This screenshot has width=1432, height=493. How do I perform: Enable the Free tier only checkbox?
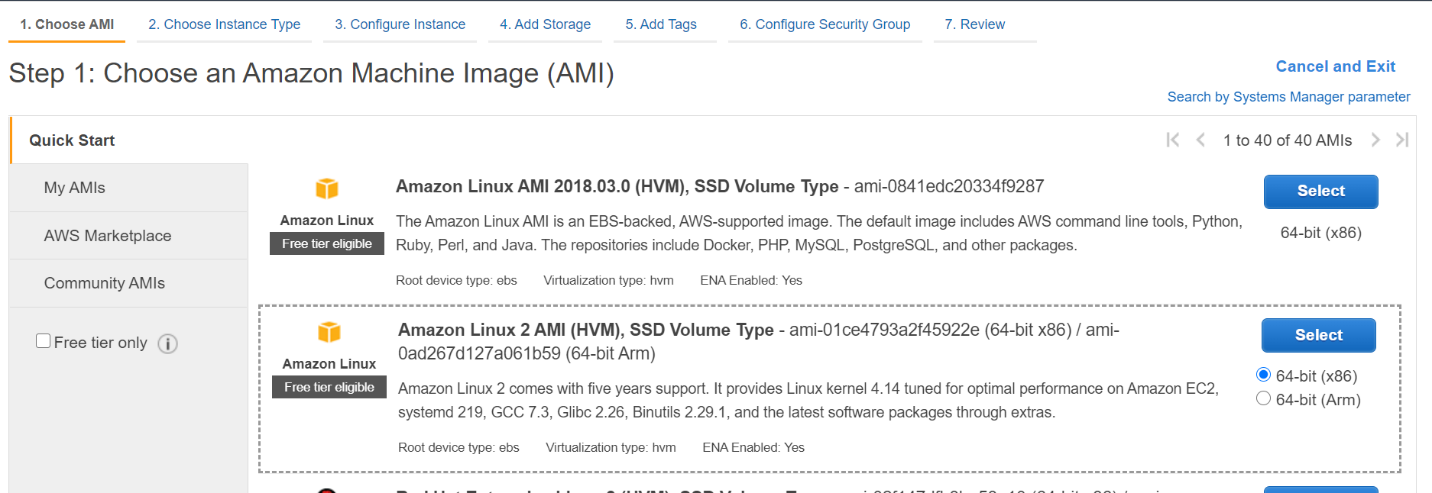pos(43,341)
